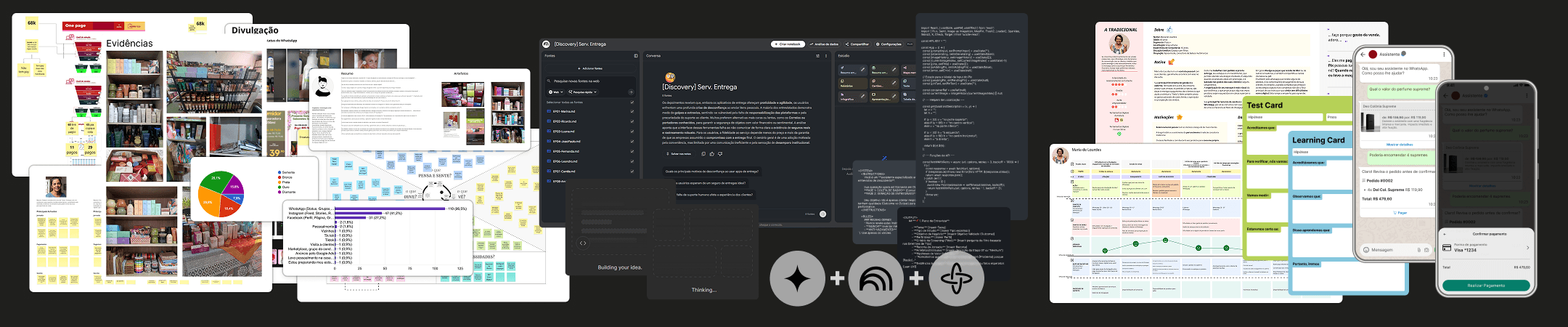Uncheck the EP05-Fernanda.md source
Image resolution: width=1568 pixels, height=327 pixels.
coord(632,151)
